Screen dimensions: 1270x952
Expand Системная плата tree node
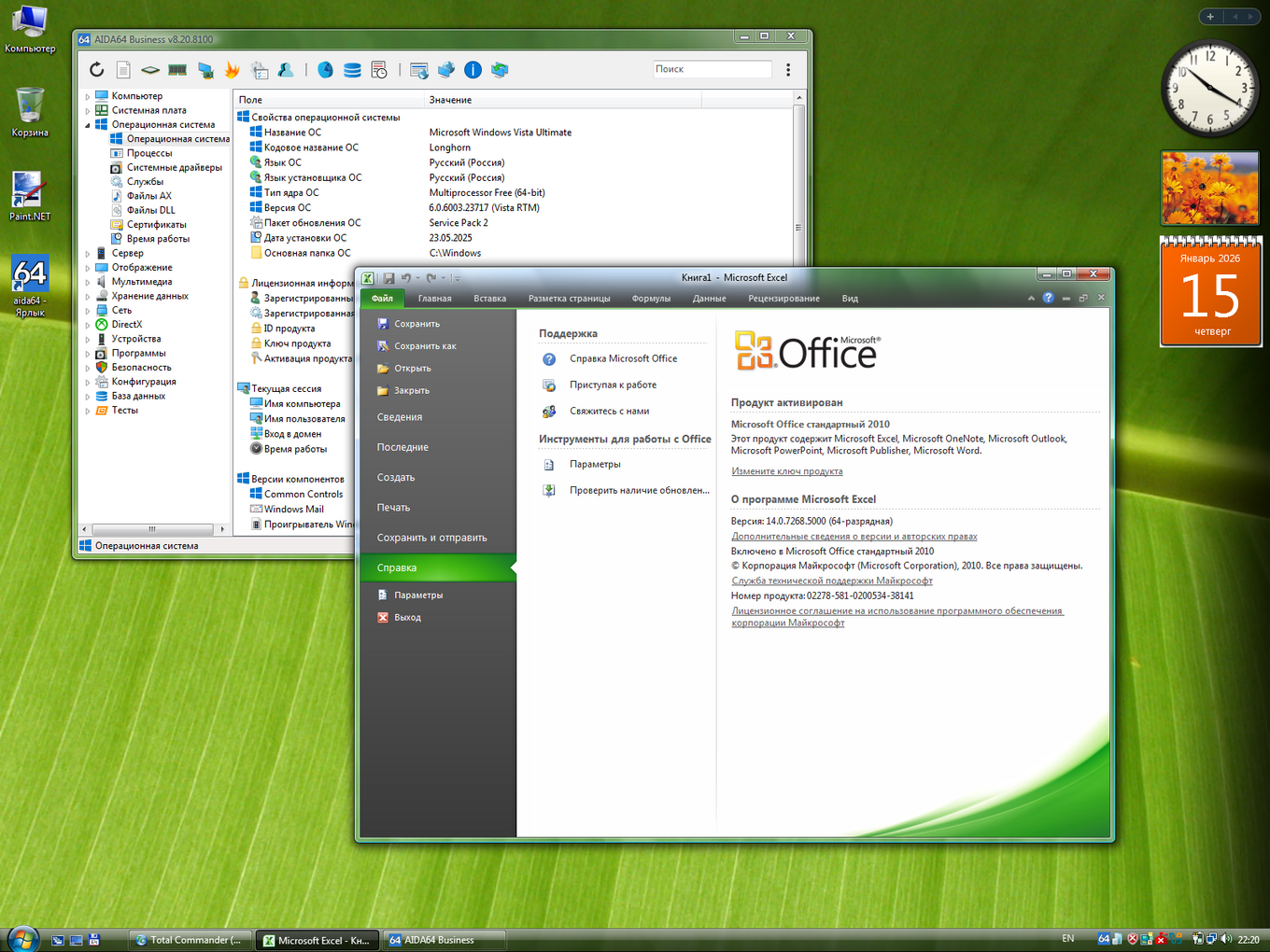click(88, 110)
